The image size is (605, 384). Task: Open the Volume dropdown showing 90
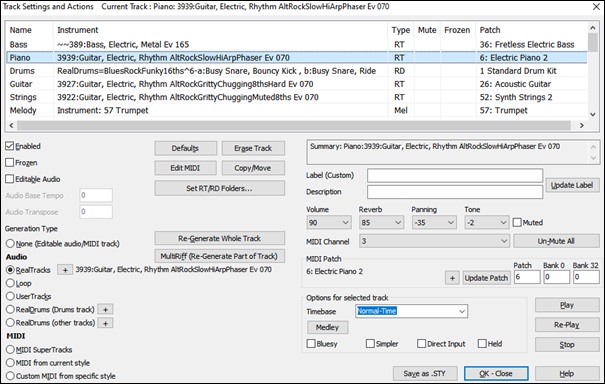pyautogui.click(x=329, y=223)
